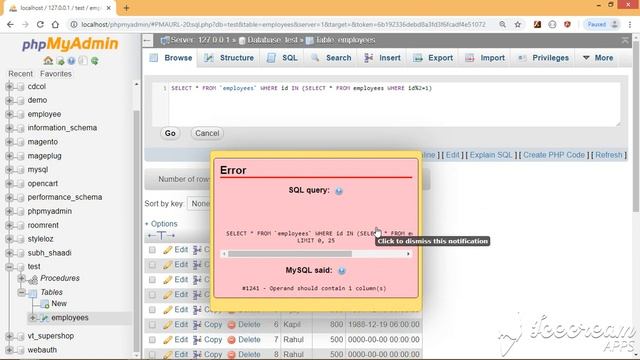Click browser reload button

coord(40,24)
